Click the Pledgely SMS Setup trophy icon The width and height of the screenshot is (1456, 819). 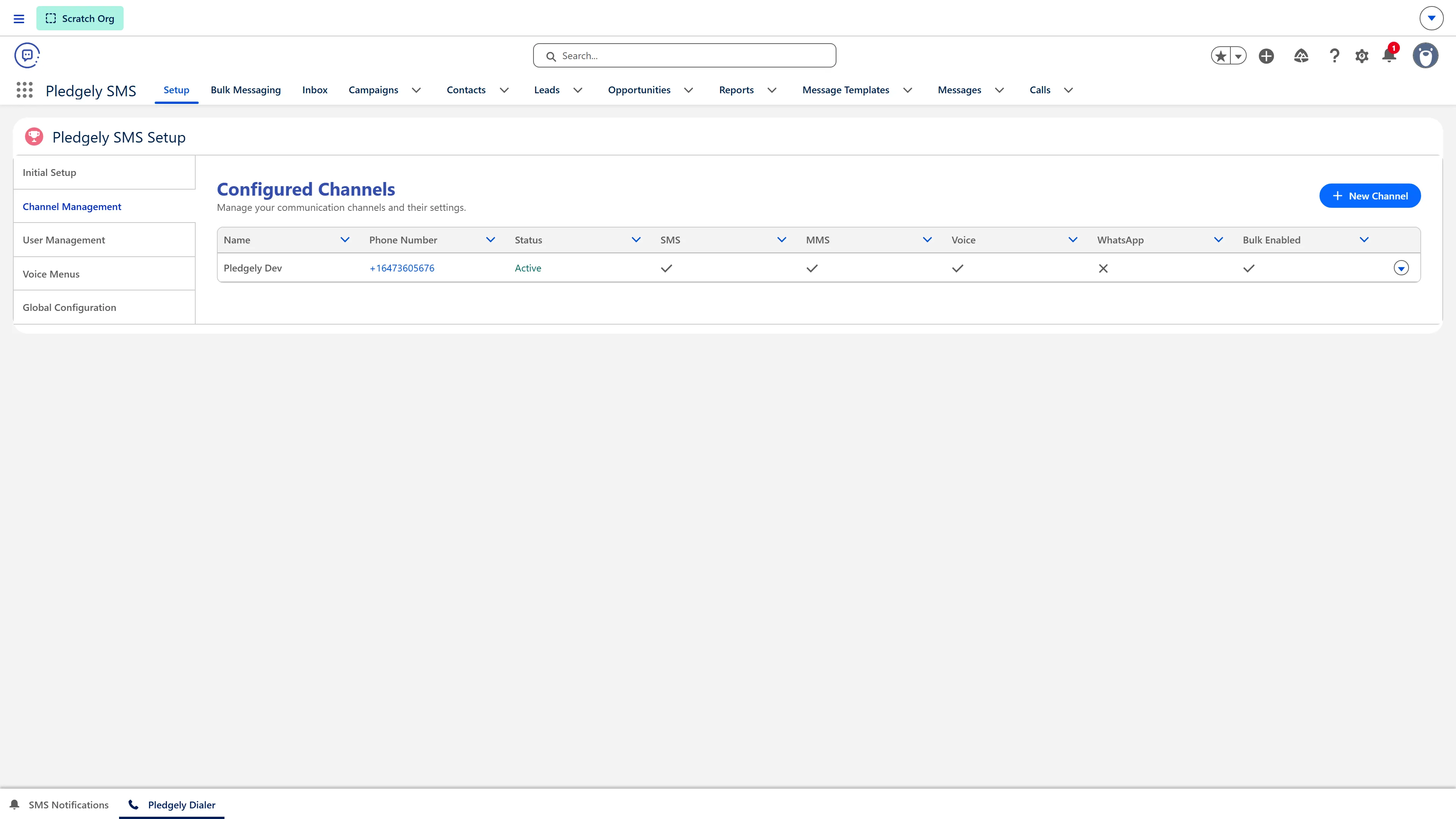pos(34,137)
